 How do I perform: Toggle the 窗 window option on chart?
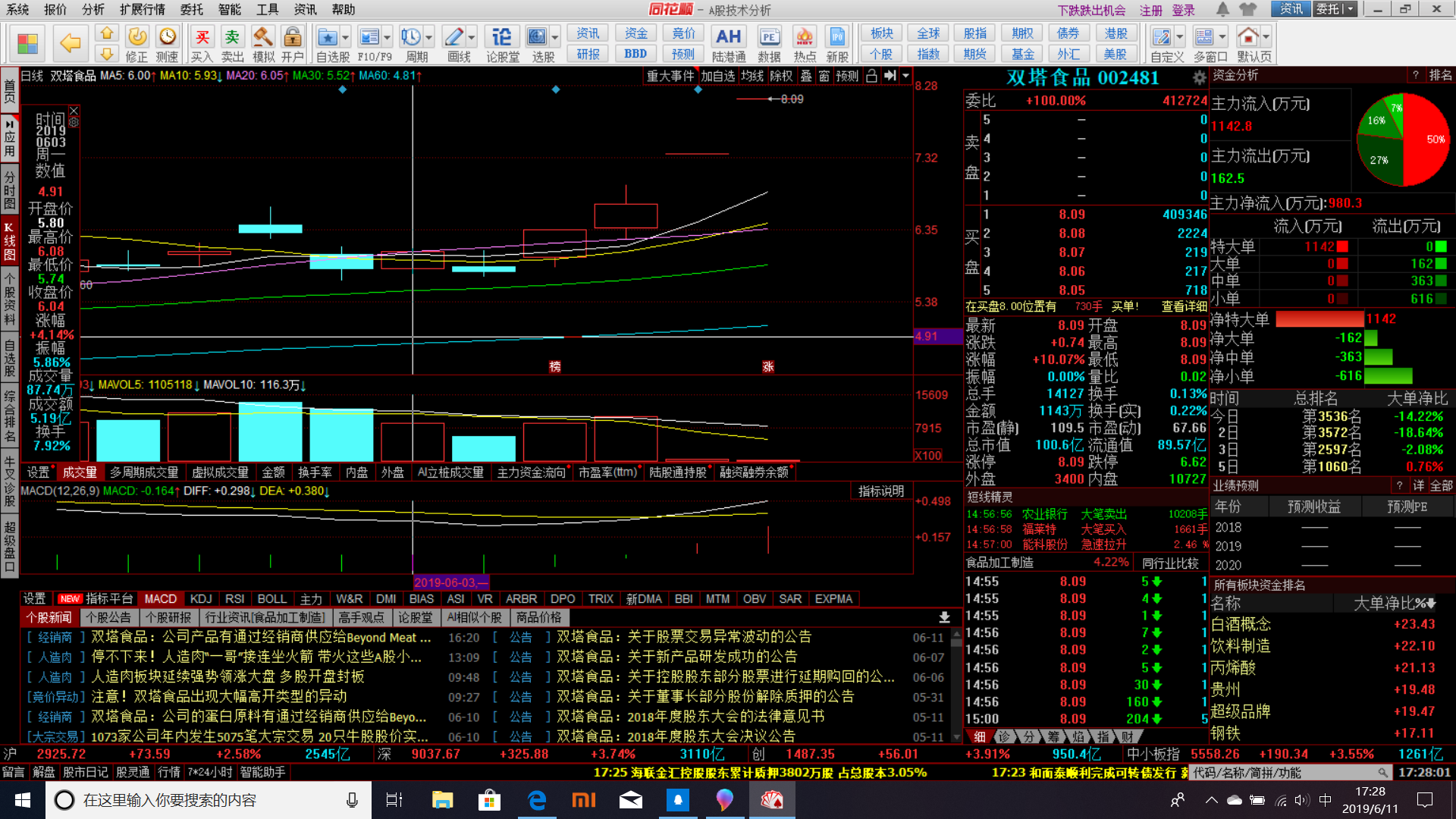(824, 76)
